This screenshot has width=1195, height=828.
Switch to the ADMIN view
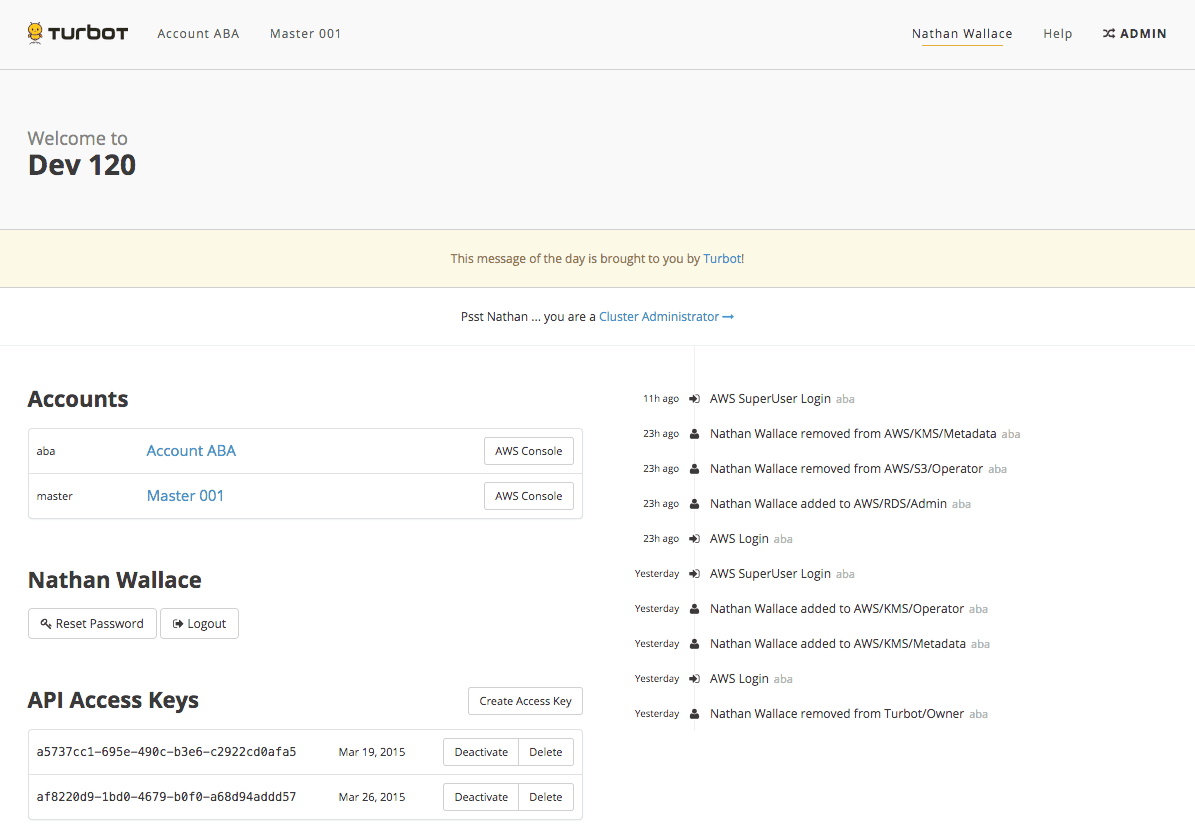pyautogui.click(x=1134, y=34)
